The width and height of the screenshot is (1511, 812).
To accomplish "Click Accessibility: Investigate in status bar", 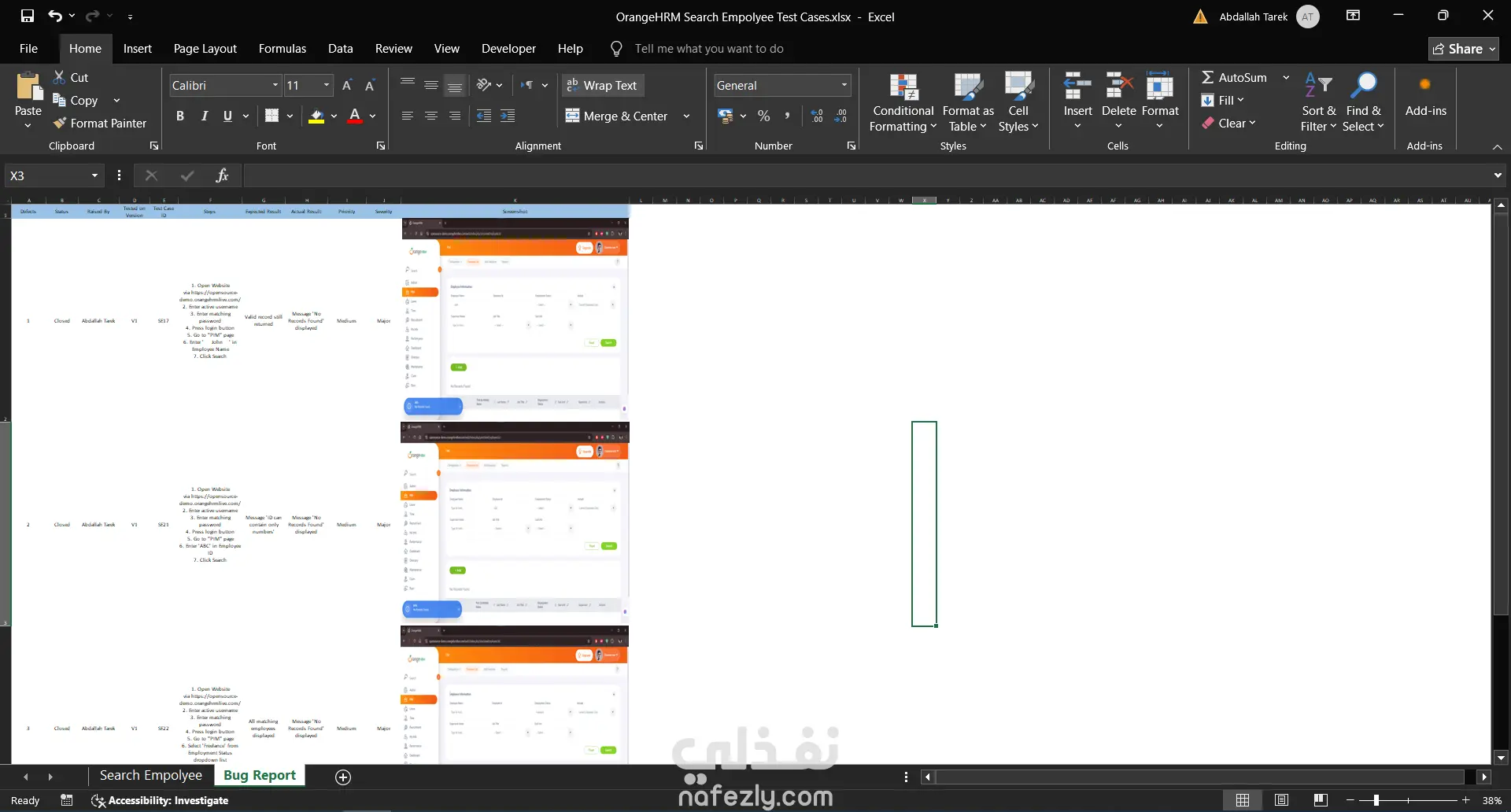I will click(x=160, y=800).
